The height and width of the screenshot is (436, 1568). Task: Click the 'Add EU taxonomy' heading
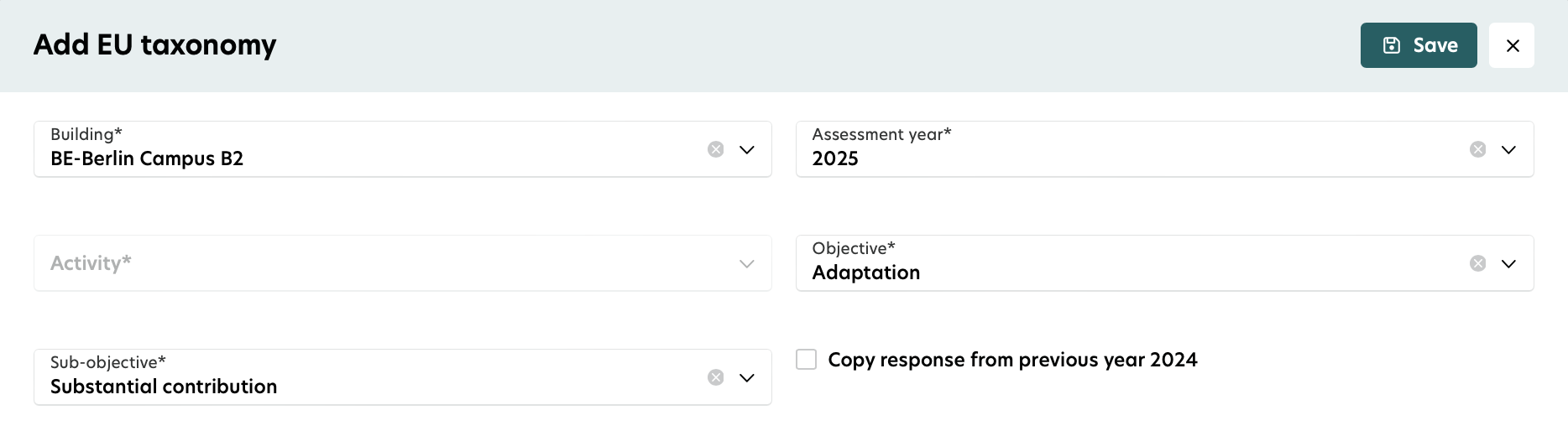pos(155,44)
